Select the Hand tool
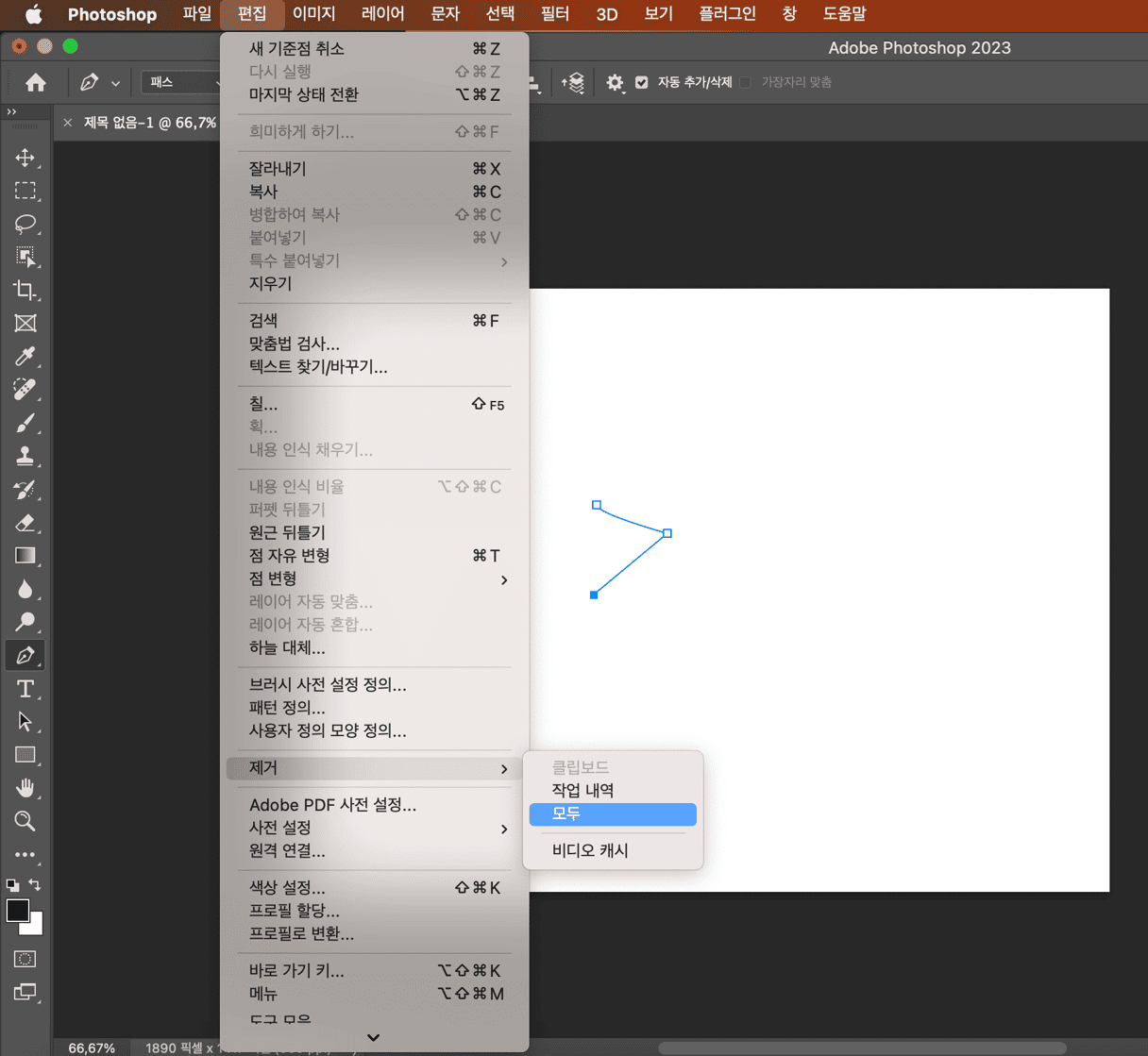Screen dimensions: 1148x1056 click(25, 788)
